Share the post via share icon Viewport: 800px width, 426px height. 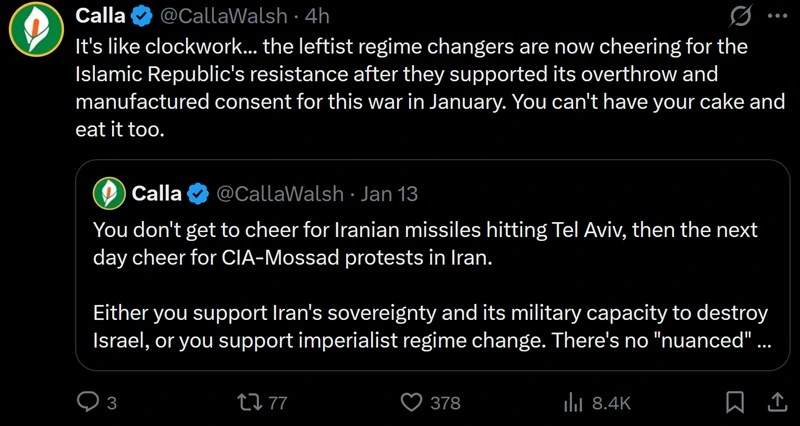[775, 402]
